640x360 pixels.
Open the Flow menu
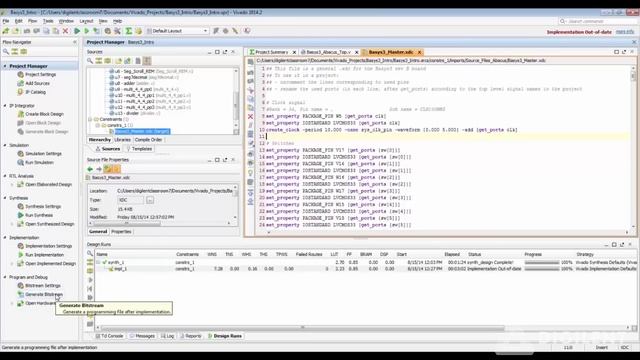pos(32,21)
